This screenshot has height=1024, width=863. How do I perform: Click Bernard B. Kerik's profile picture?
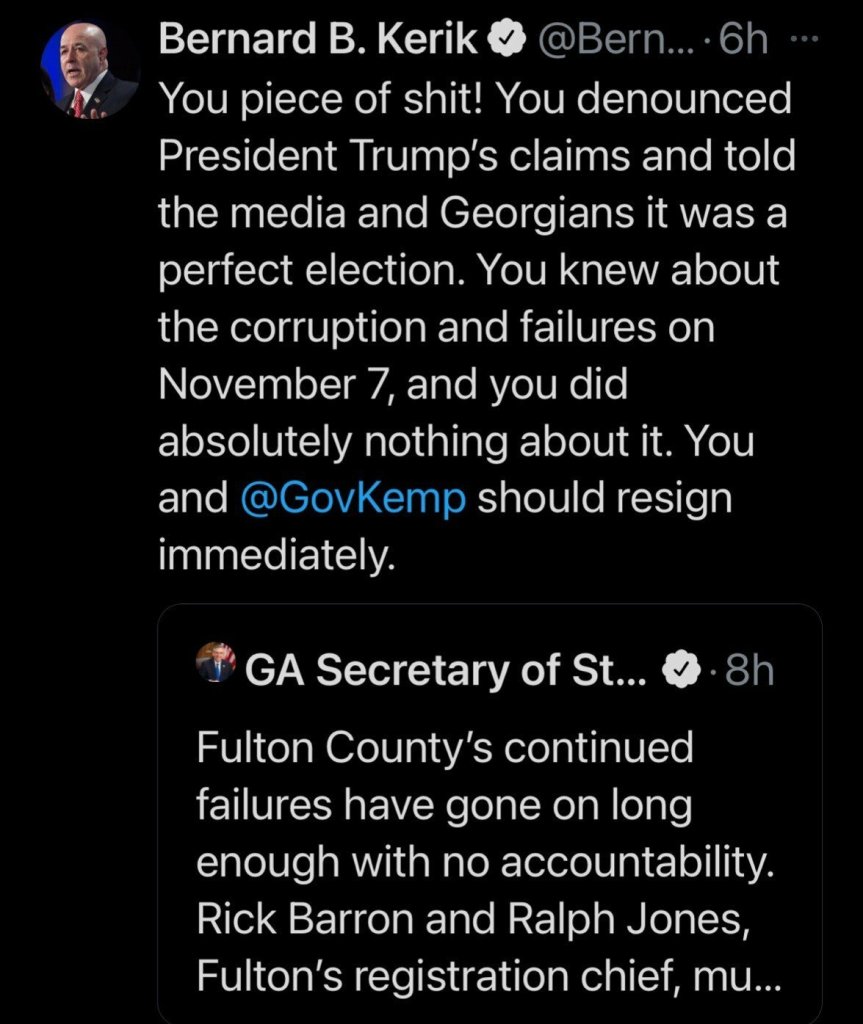89,70
